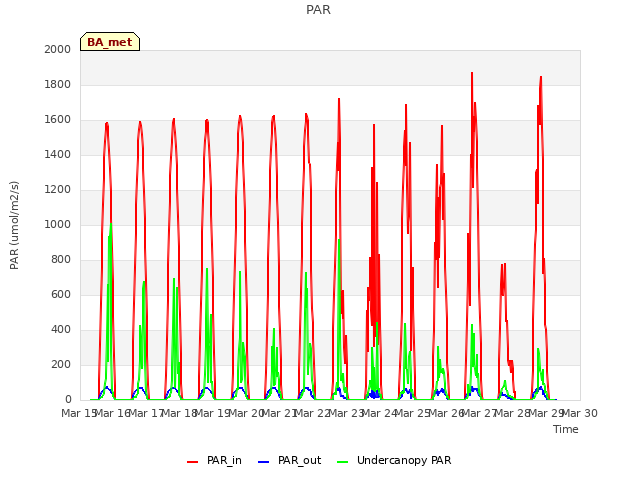
Task: Click the 1200 y-axis tick label
Action: click(x=58, y=189)
